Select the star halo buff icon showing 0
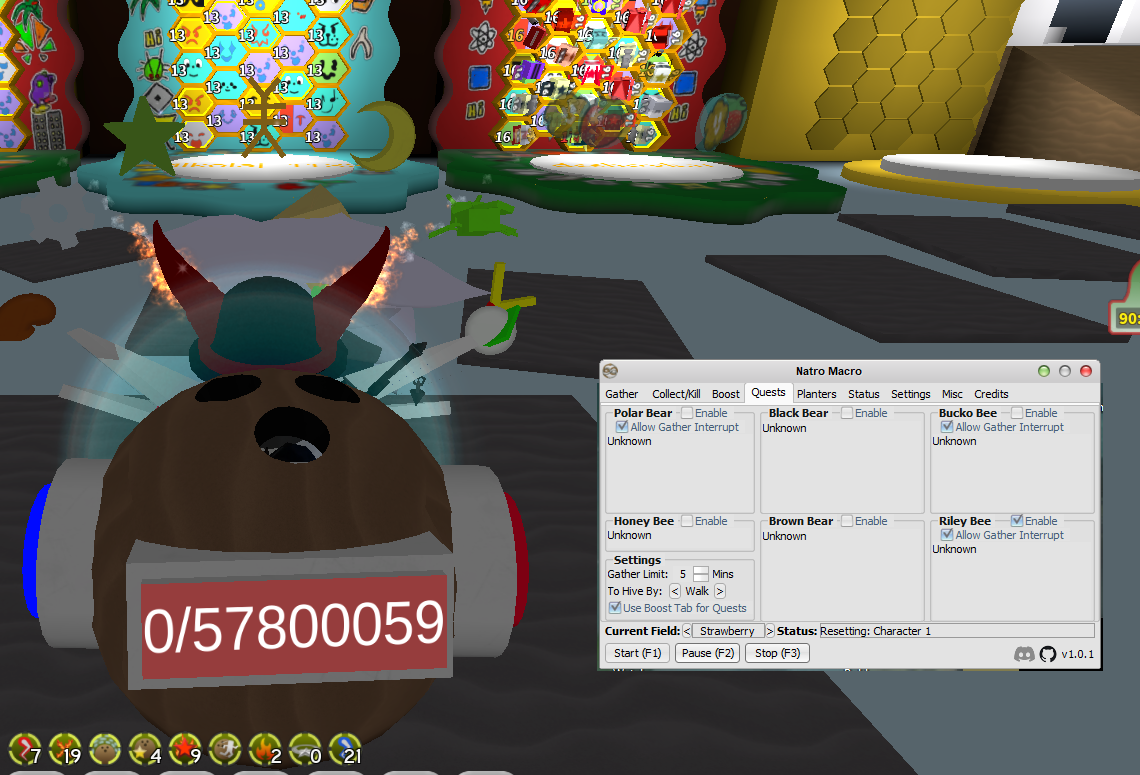 (305, 749)
